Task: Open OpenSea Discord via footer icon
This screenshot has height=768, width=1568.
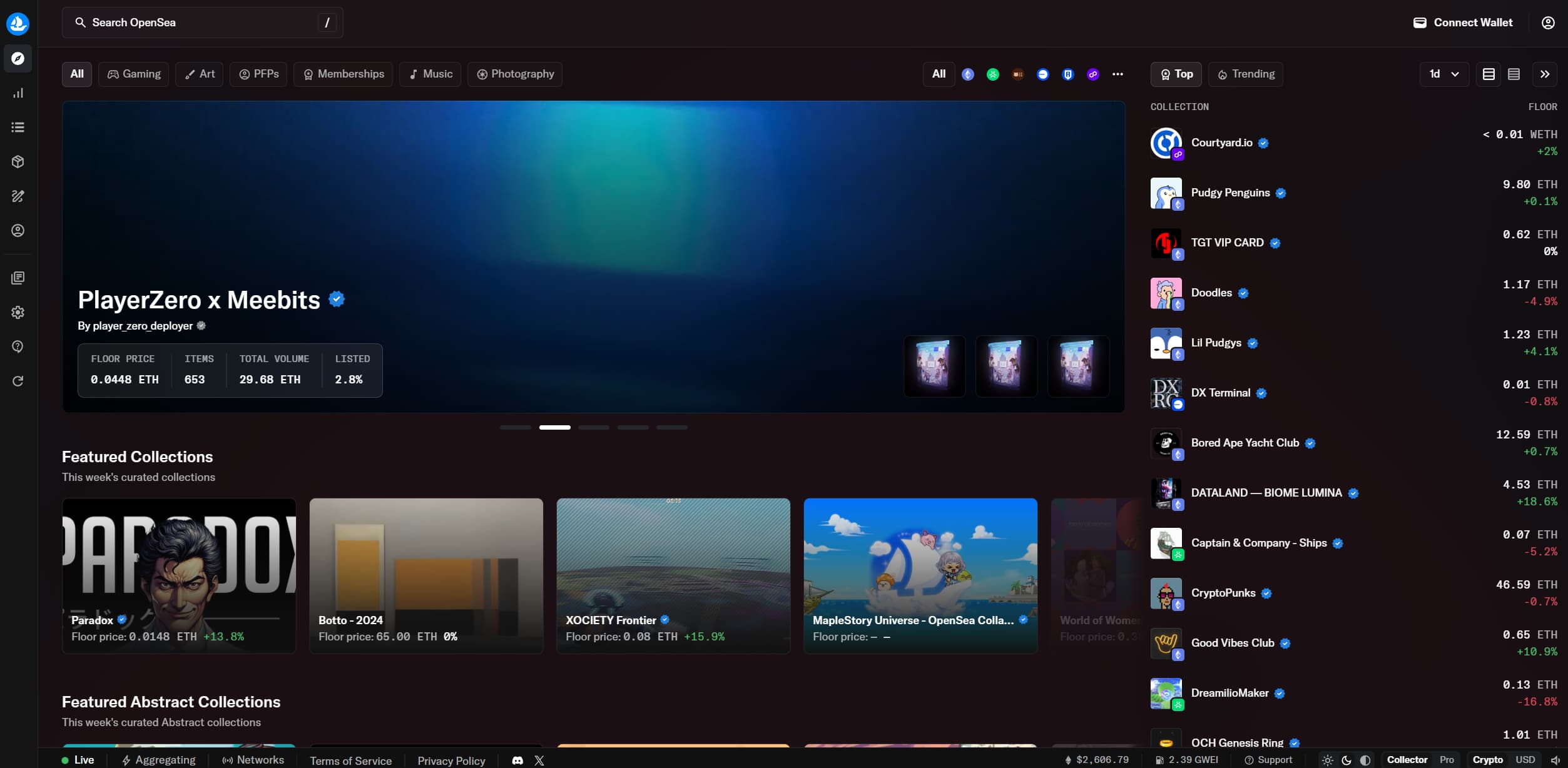Action: 517,760
